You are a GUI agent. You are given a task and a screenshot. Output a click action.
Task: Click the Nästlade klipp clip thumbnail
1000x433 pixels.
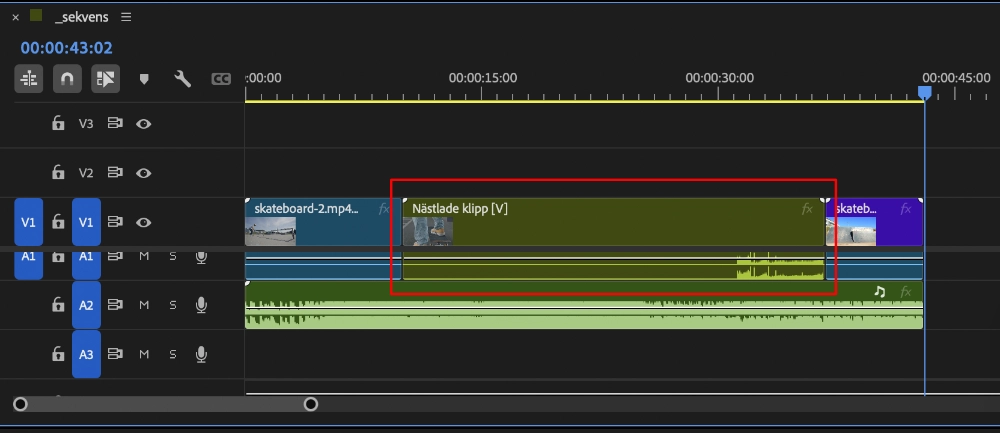pos(428,231)
